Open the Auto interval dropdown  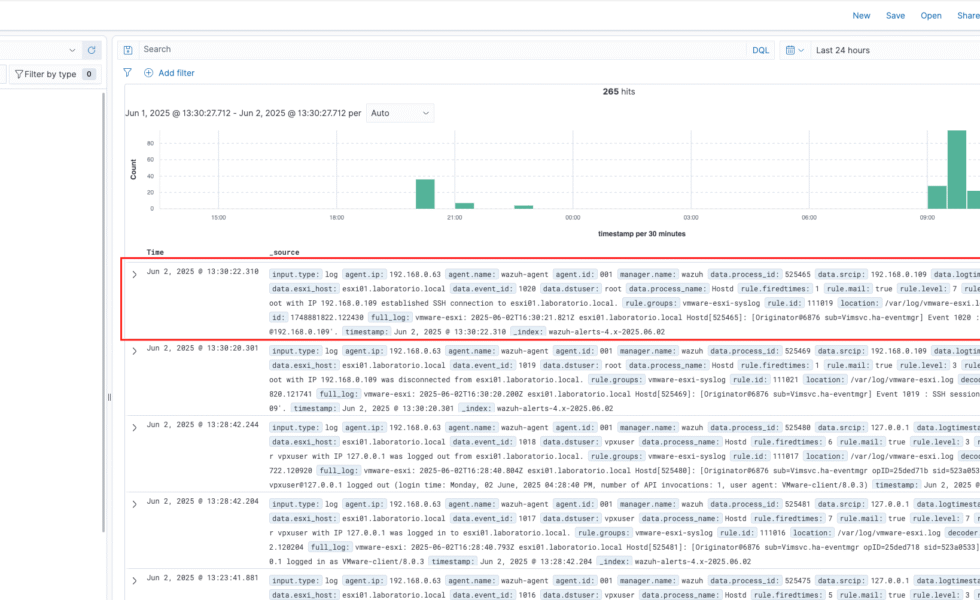400,113
